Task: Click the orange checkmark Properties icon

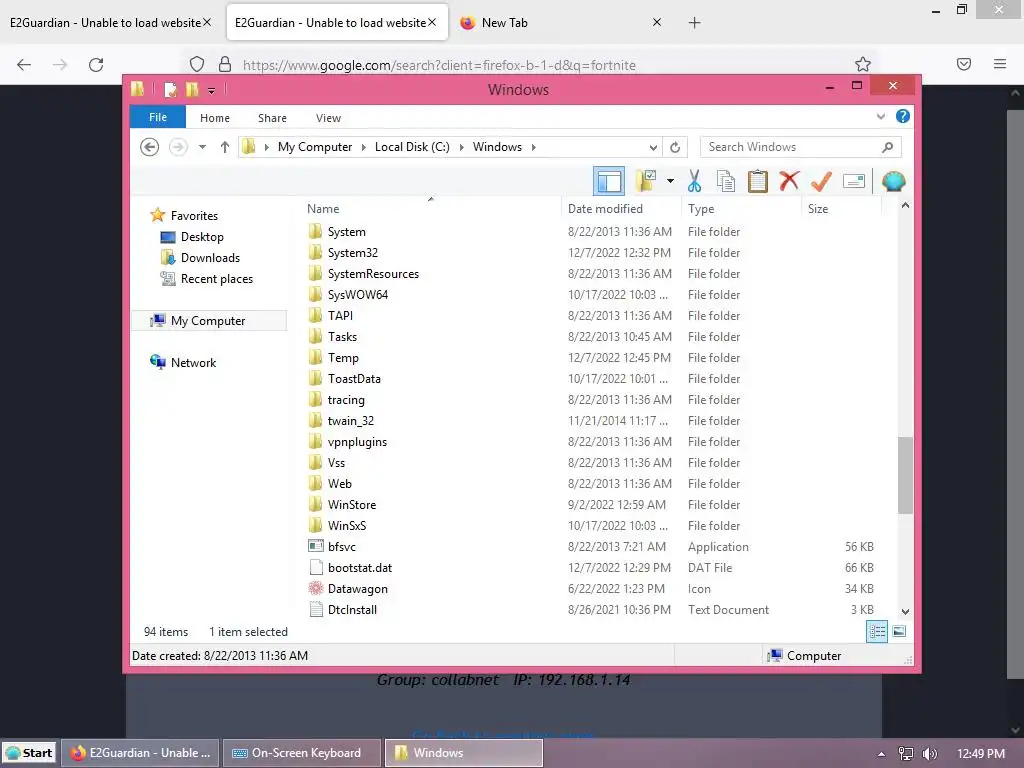Action: pyautogui.click(x=821, y=181)
